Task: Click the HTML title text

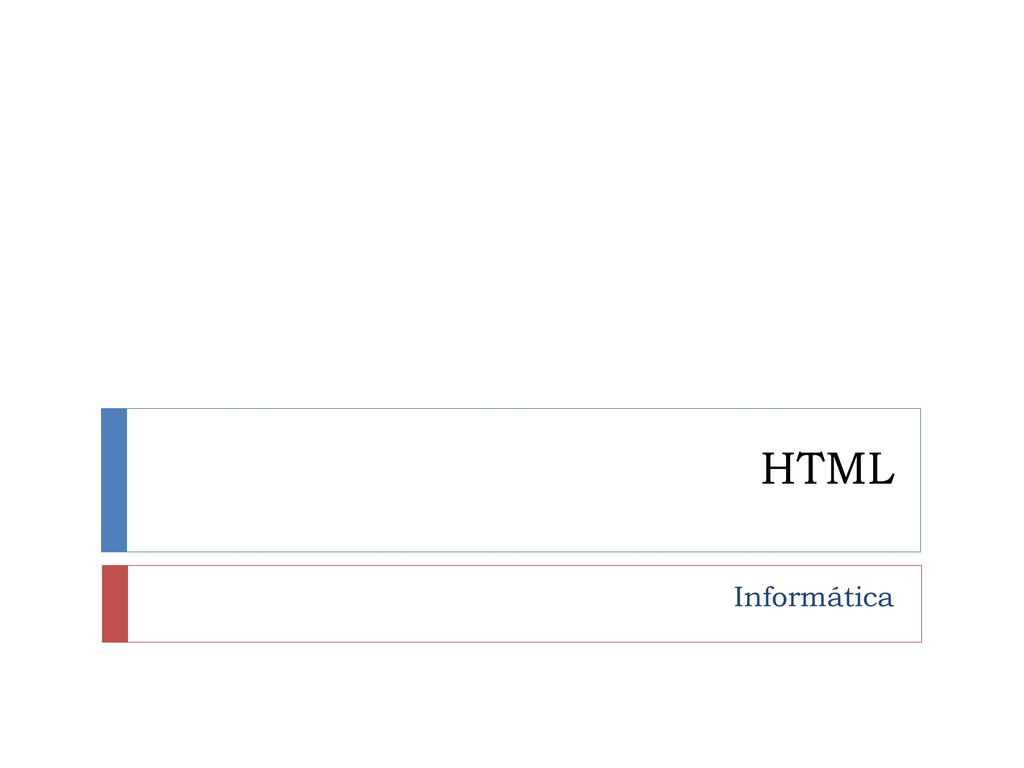Action: (x=827, y=468)
